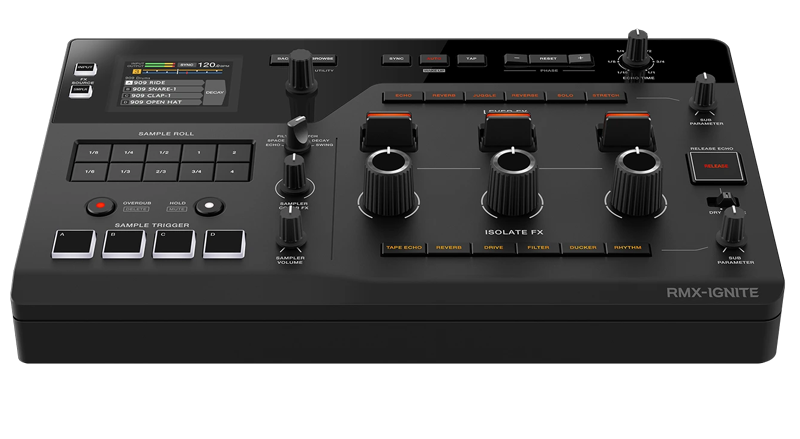Select the SOLO effect button

click(565, 95)
